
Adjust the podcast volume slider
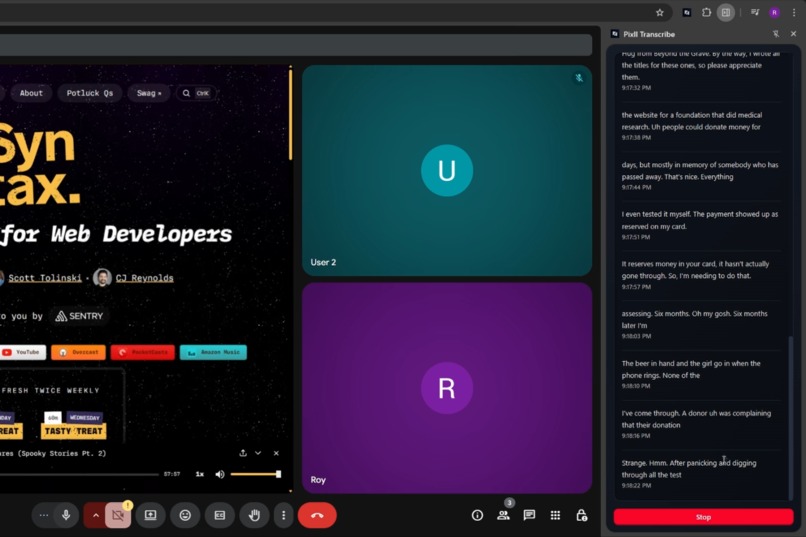[x=255, y=474]
